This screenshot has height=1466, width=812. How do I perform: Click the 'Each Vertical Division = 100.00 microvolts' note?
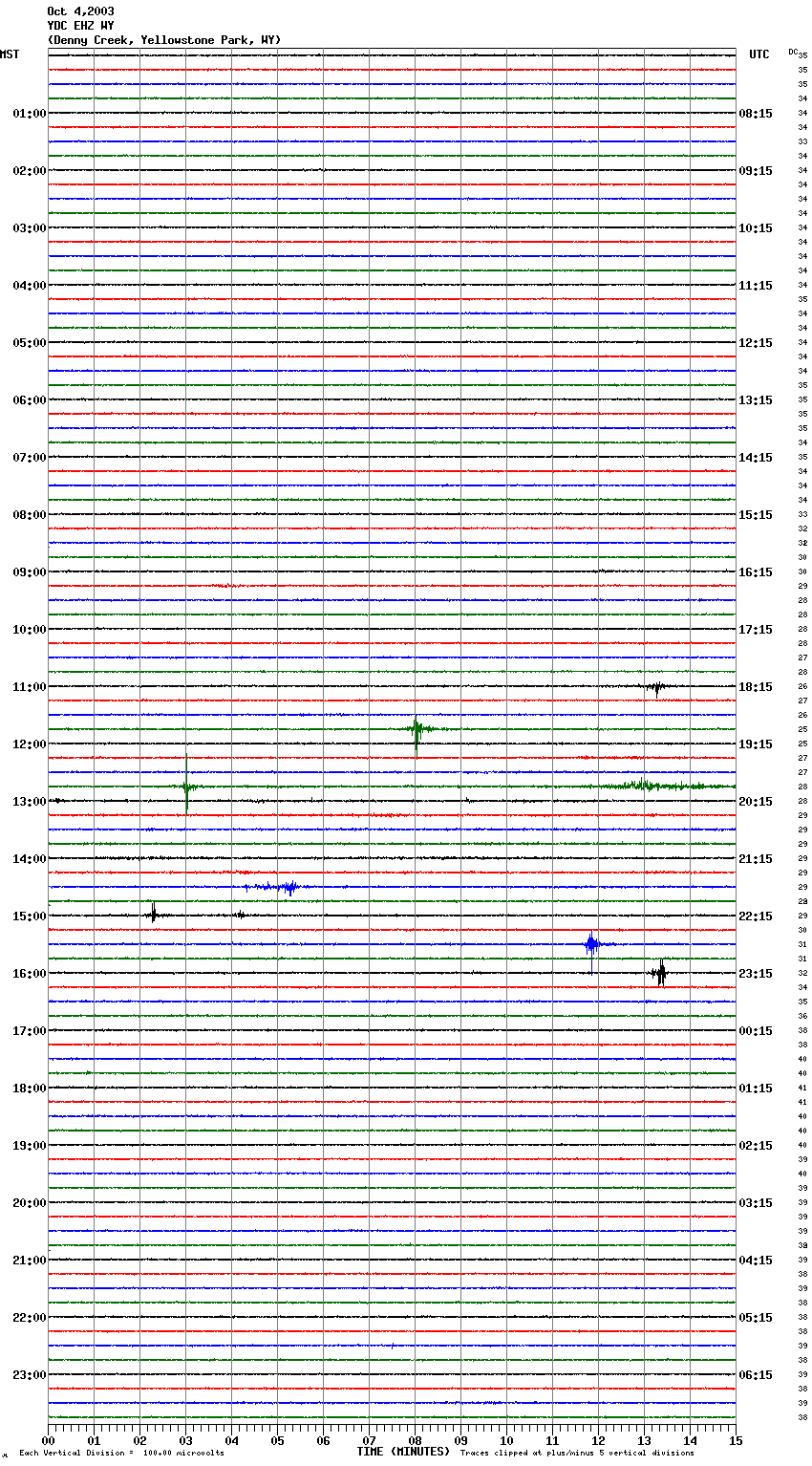pyautogui.click(x=121, y=1454)
